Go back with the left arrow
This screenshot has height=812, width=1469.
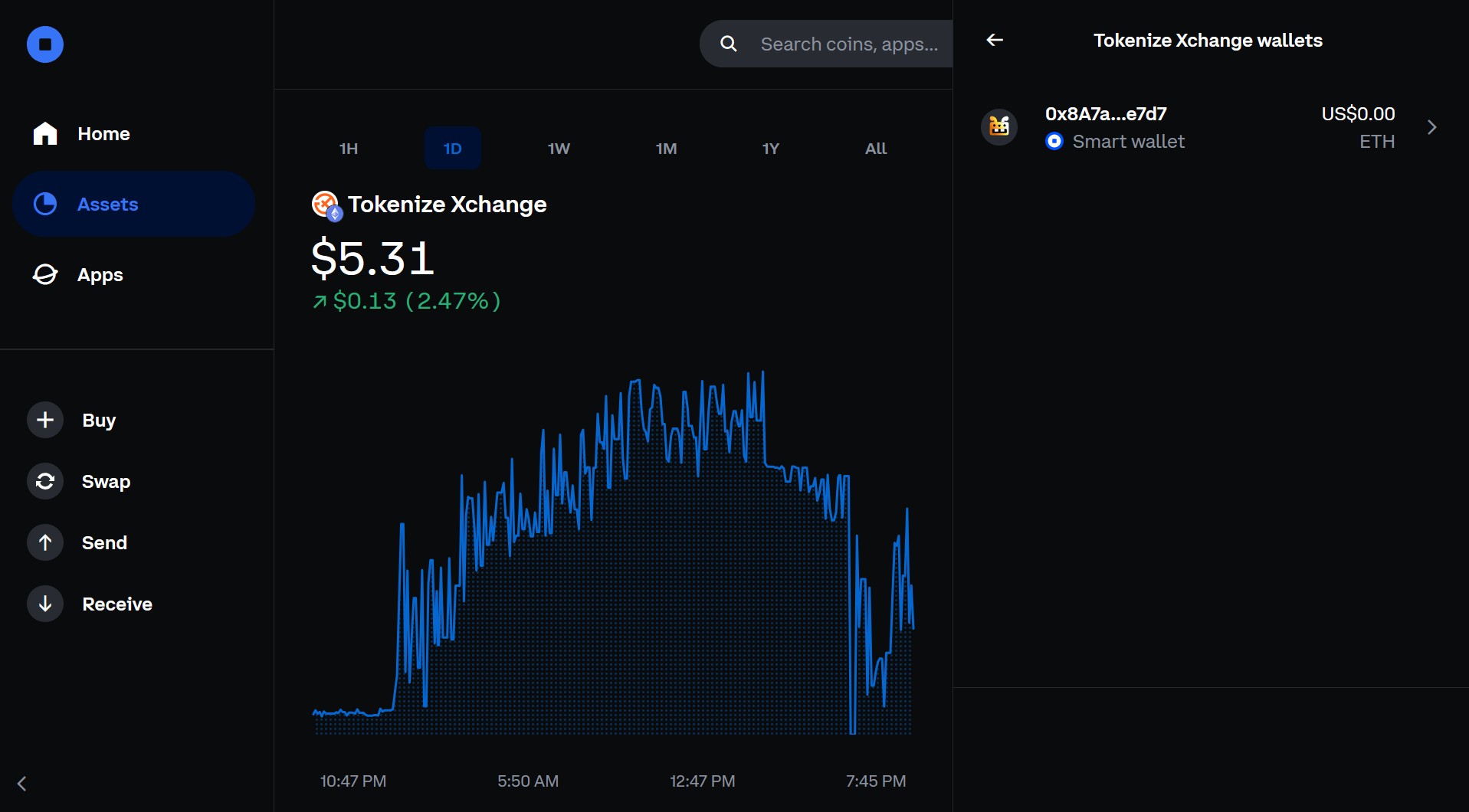point(995,40)
